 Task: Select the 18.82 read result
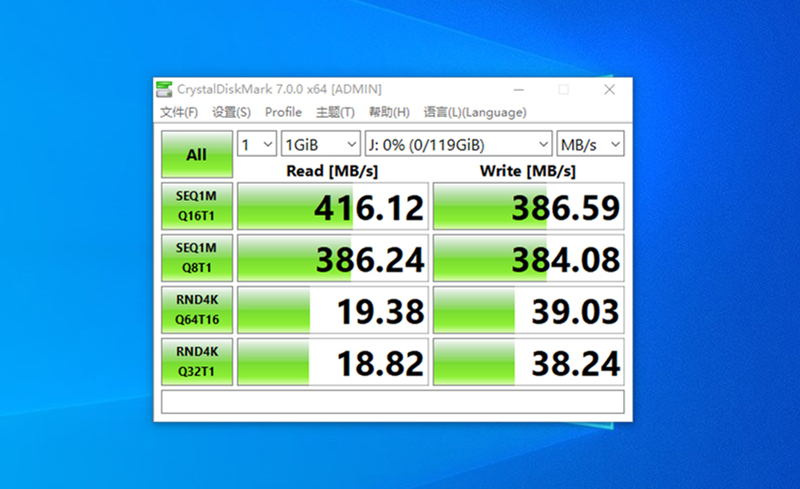click(333, 361)
